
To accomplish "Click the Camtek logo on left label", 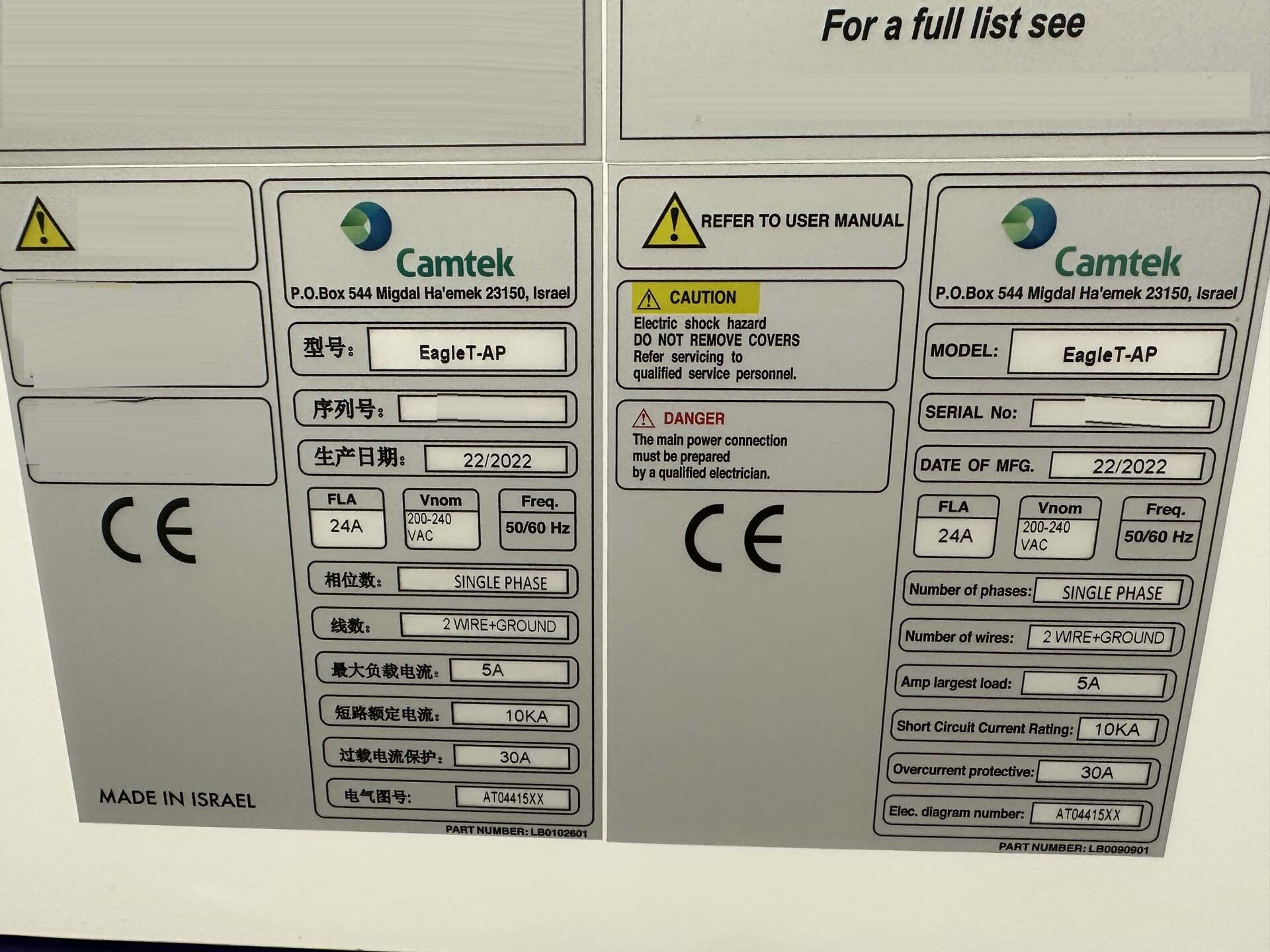I will click(367, 226).
